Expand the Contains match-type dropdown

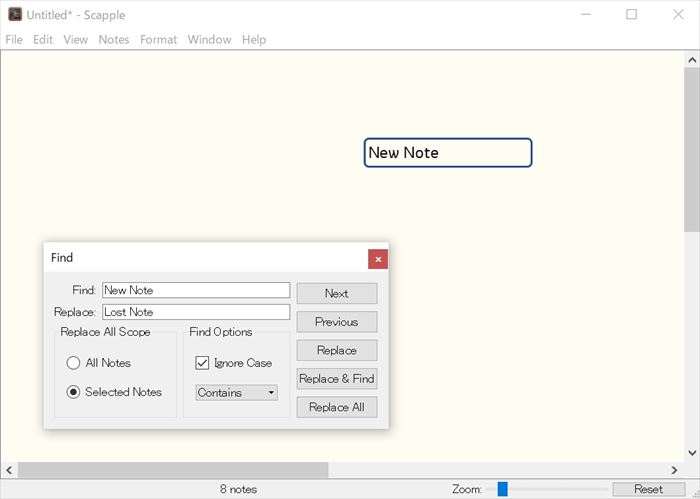point(236,393)
